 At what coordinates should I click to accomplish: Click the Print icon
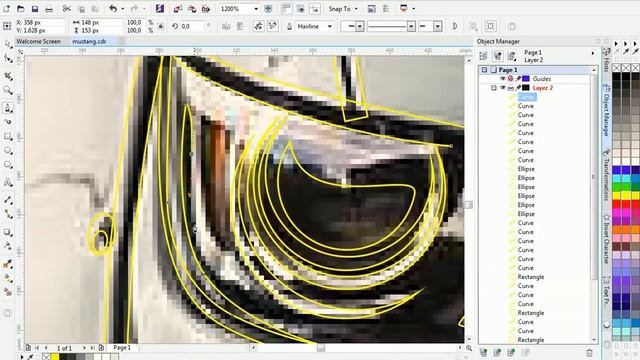[49, 9]
